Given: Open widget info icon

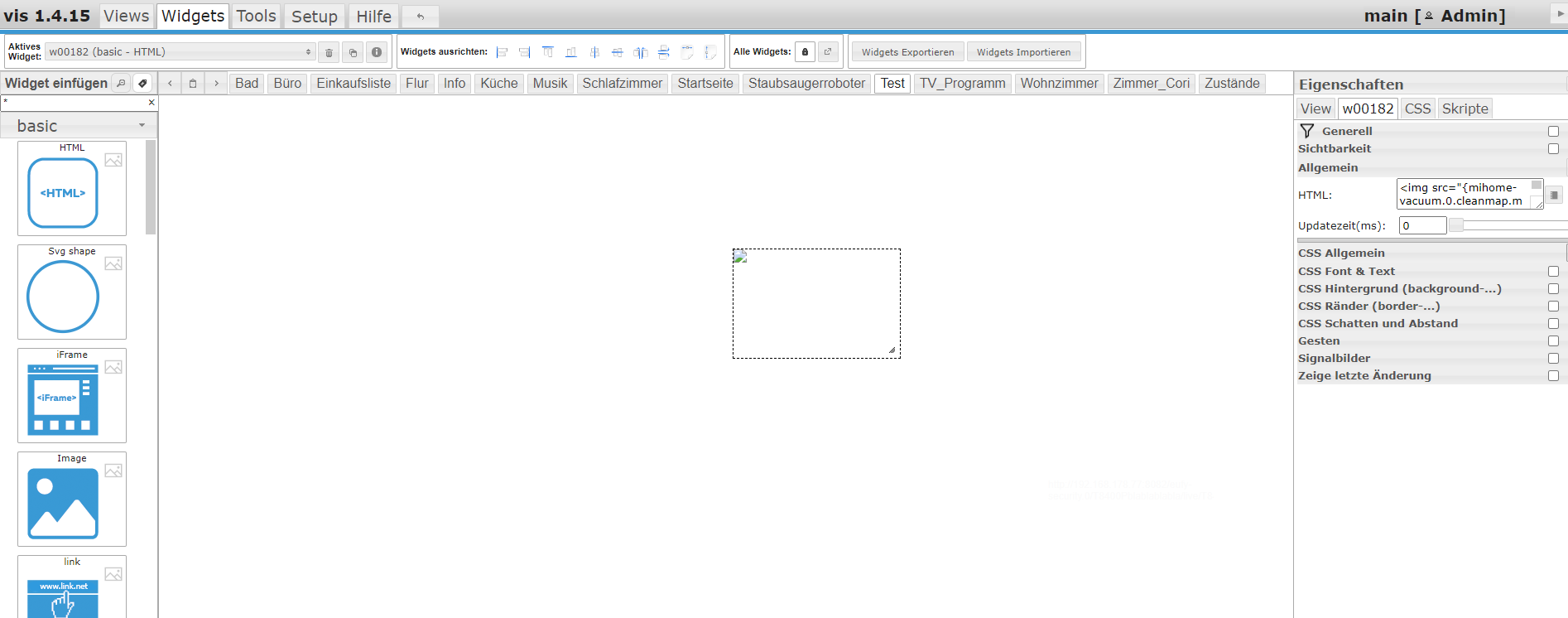Looking at the screenshot, I should [377, 52].
